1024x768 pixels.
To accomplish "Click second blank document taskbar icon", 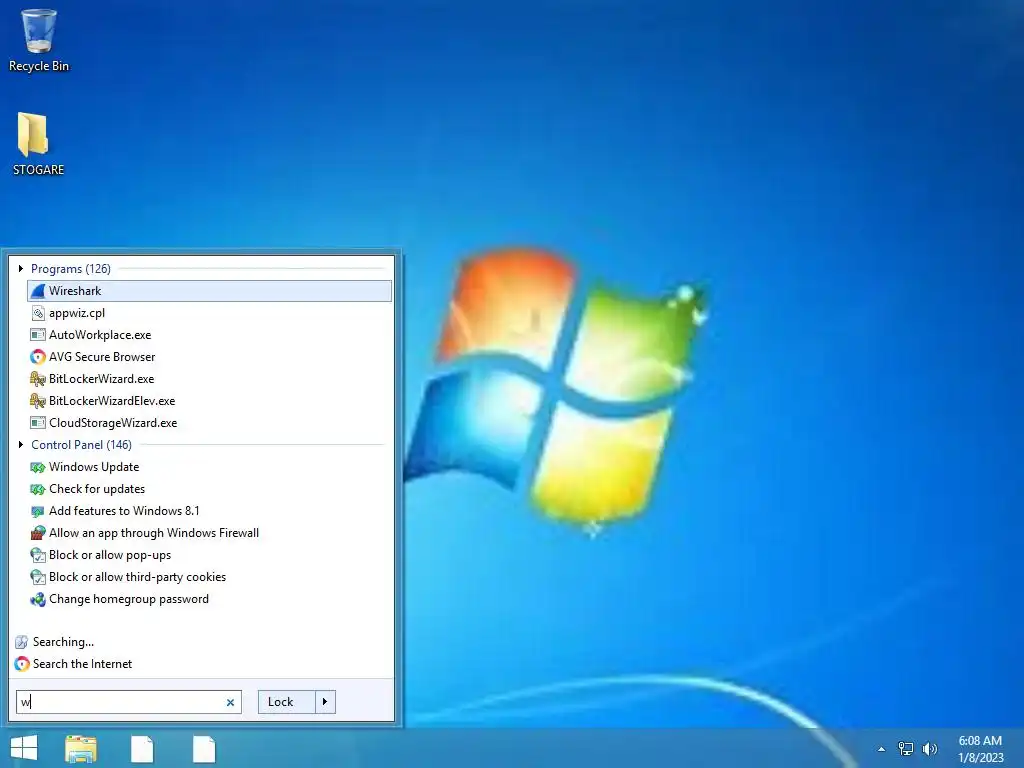I will [x=204, y=749].
